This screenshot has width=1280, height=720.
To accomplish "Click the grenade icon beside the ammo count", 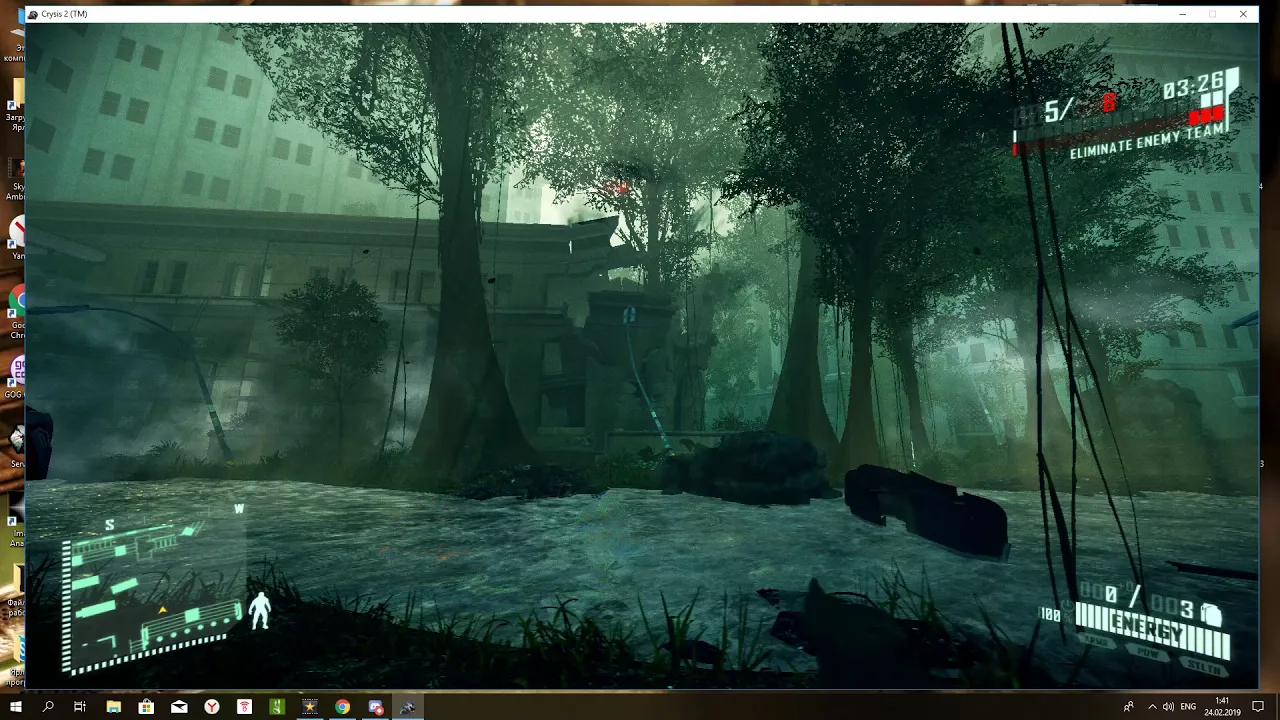I will click(x=1211, y=615).
